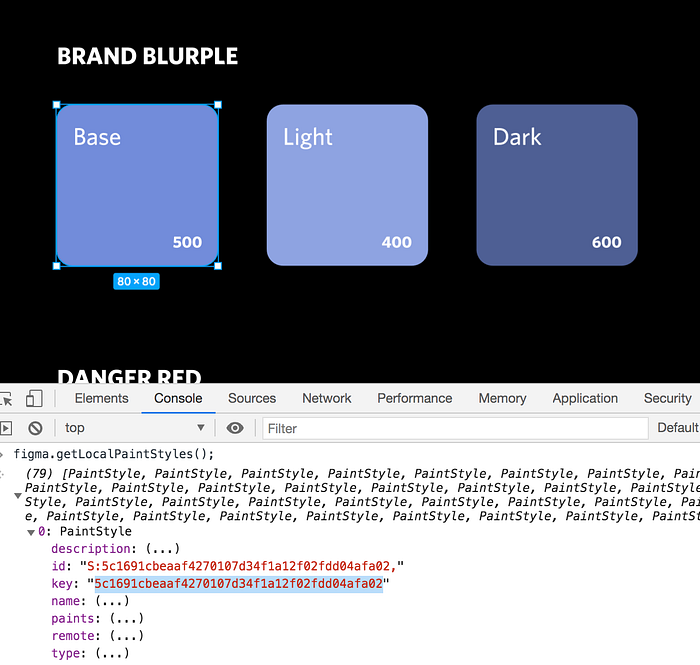Collapse the 0: PaintStyle entry
Image resolution: width=700 pixels, height=665 pixels.
31,532
